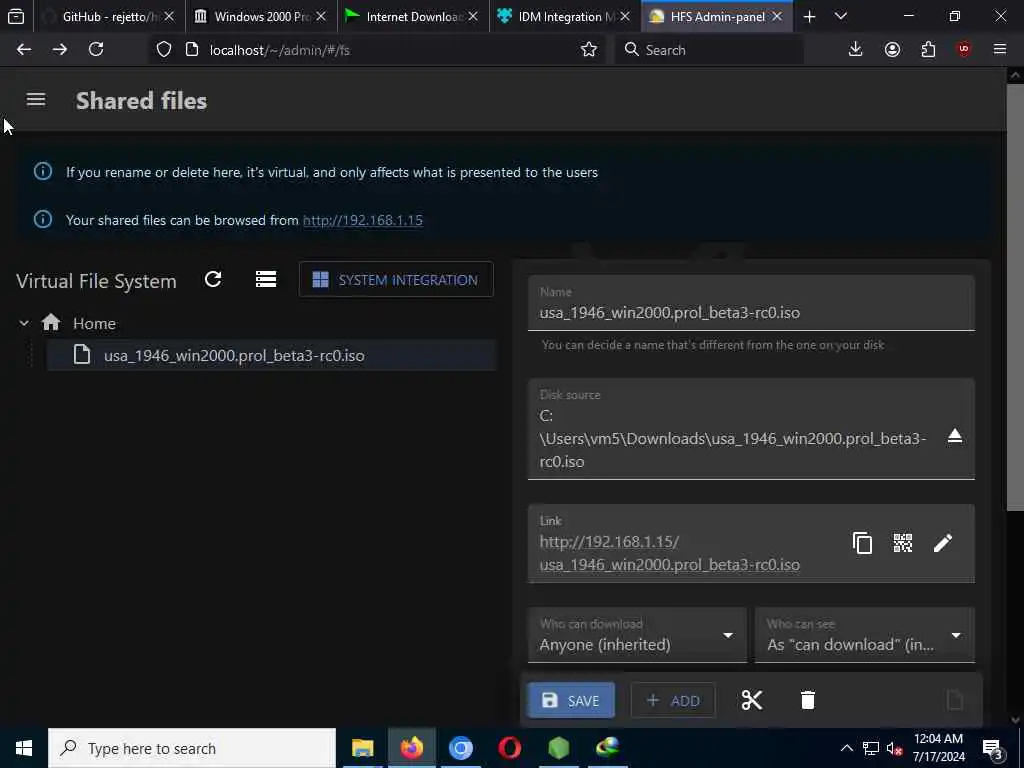The image size is (1024, 768).
Task: Delete the selected file entry
Action: point(808,700)
